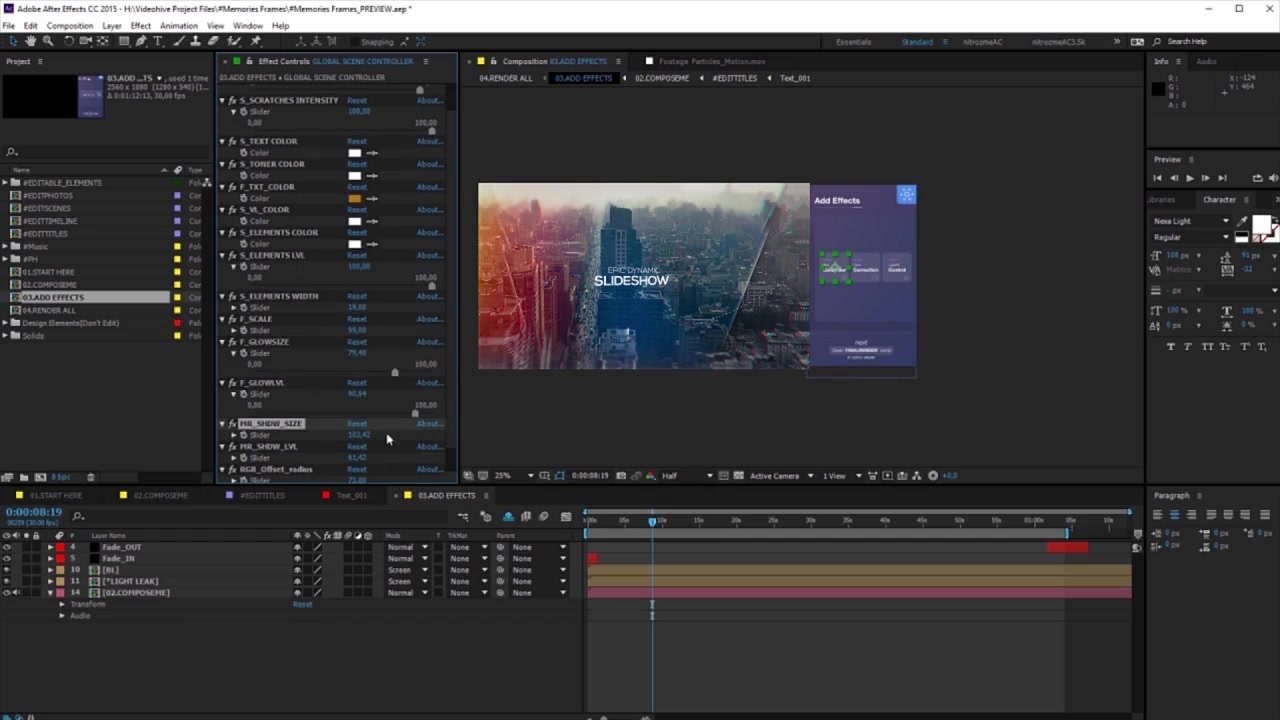
Task: Reset the MR_SHDW_SIZE effect
Action: (357, 424)
